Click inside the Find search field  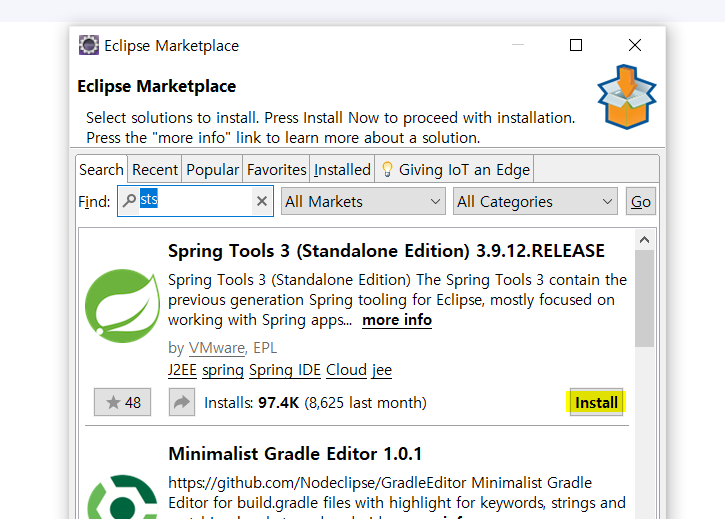(195, 201)
